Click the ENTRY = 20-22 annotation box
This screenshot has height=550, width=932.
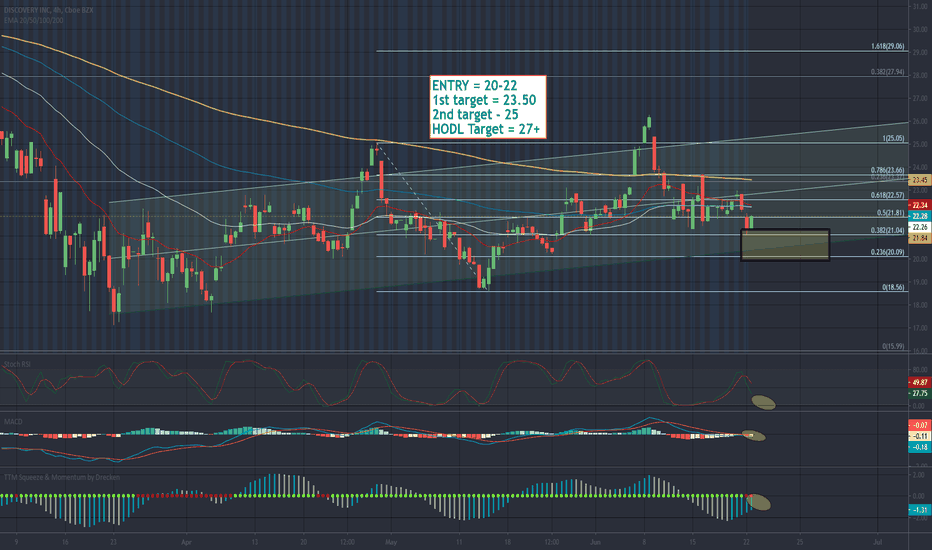[487, 107]
